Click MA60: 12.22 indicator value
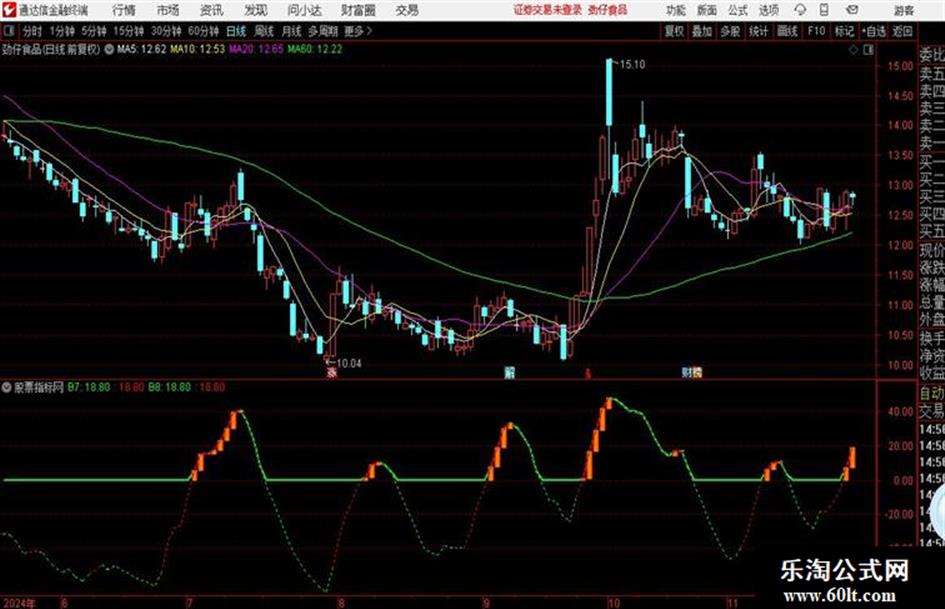 pos(315,49)
